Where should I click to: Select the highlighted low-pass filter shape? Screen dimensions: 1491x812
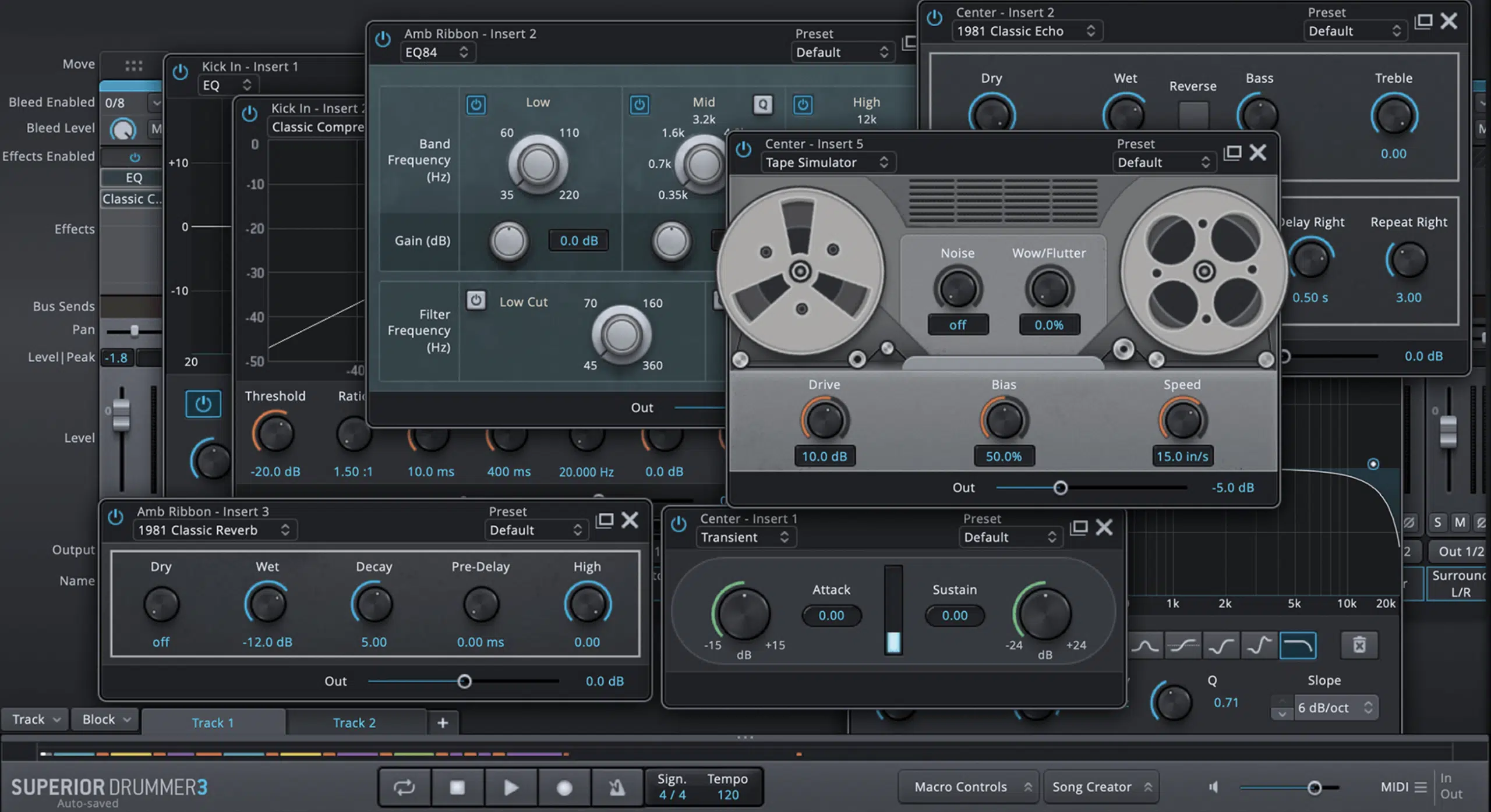1298,645
